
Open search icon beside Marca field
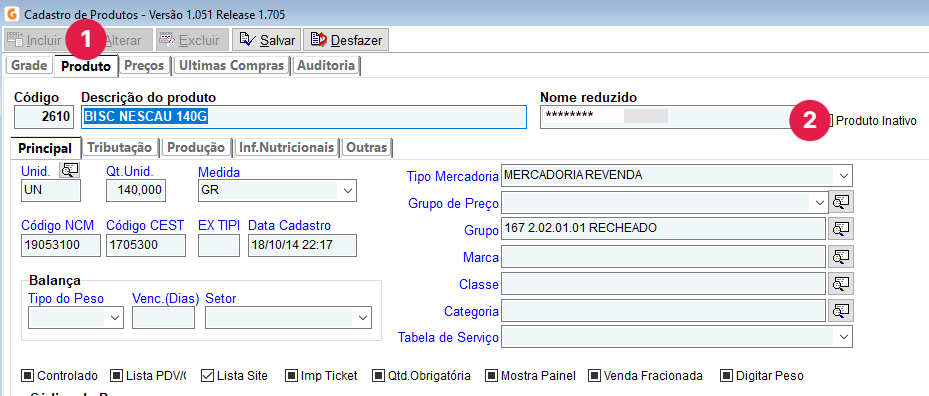(x=841, y=256)
